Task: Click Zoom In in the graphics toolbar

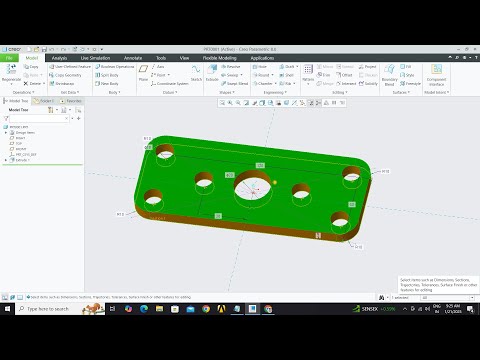Action: pos(230,103)
